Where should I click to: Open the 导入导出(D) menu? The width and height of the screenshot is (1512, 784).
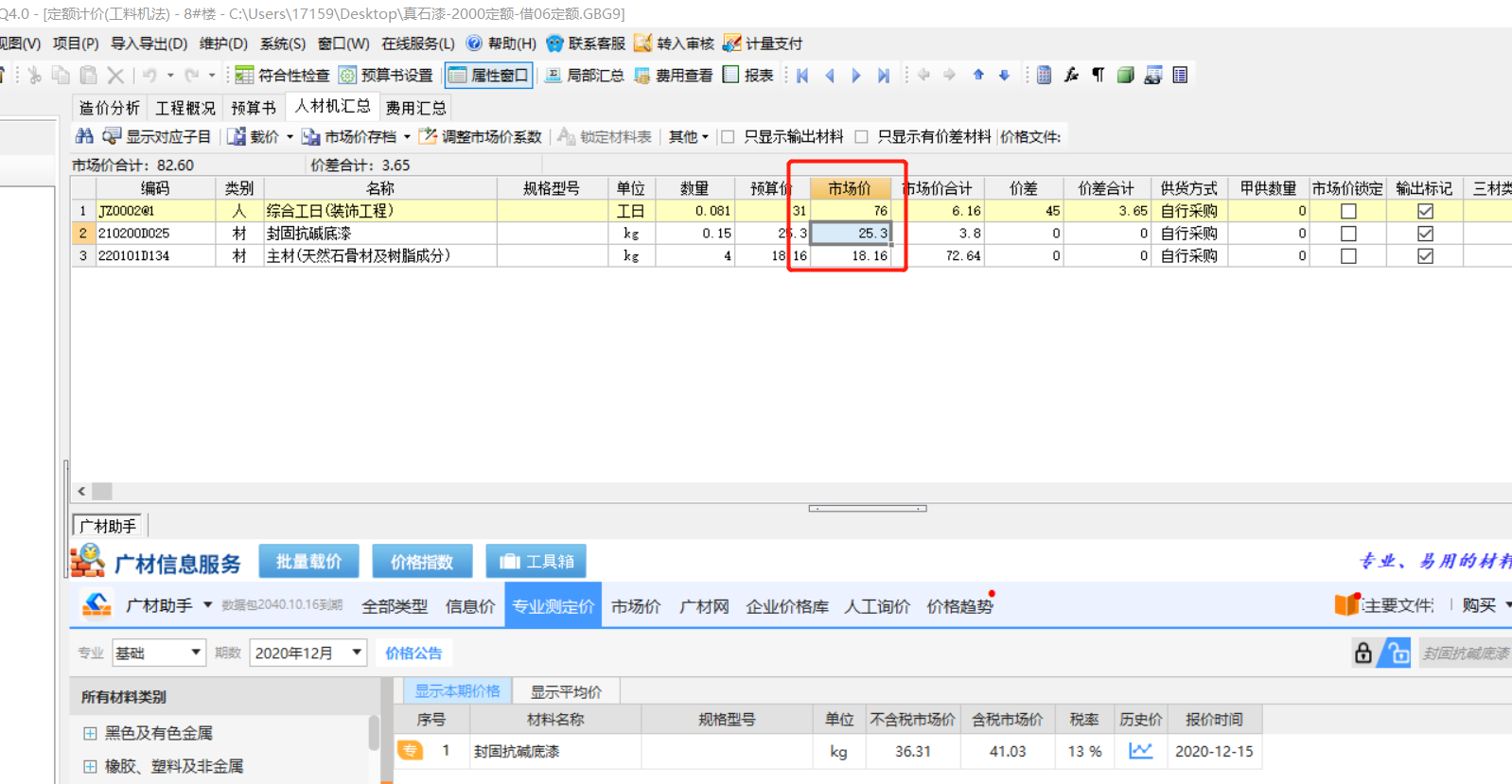(x=149, y=44)
